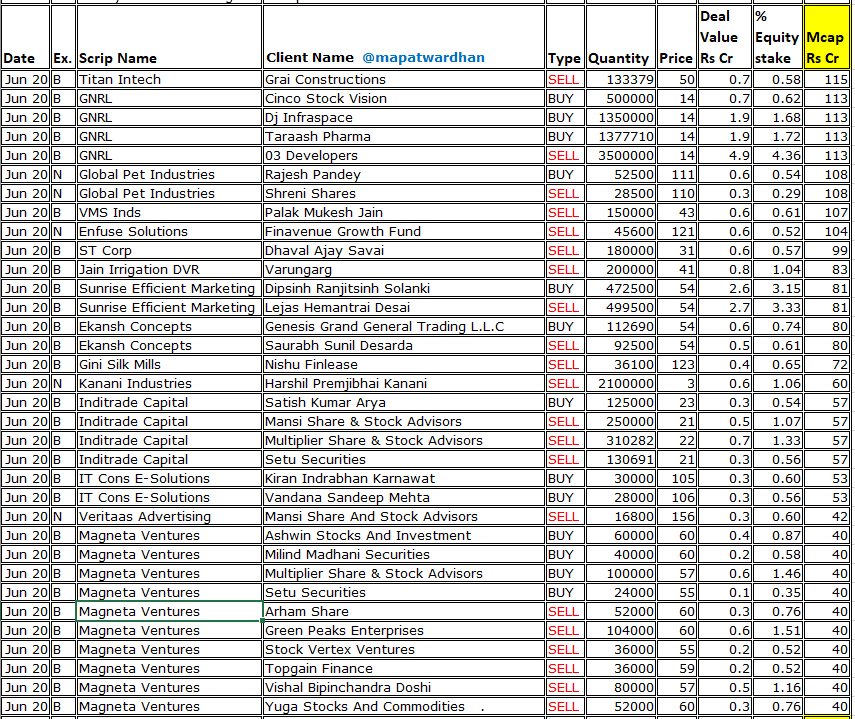Viewport: 855px width, 719px height.
Task: Select the 'Titan Intech' scrip cell
Action: 169,80
